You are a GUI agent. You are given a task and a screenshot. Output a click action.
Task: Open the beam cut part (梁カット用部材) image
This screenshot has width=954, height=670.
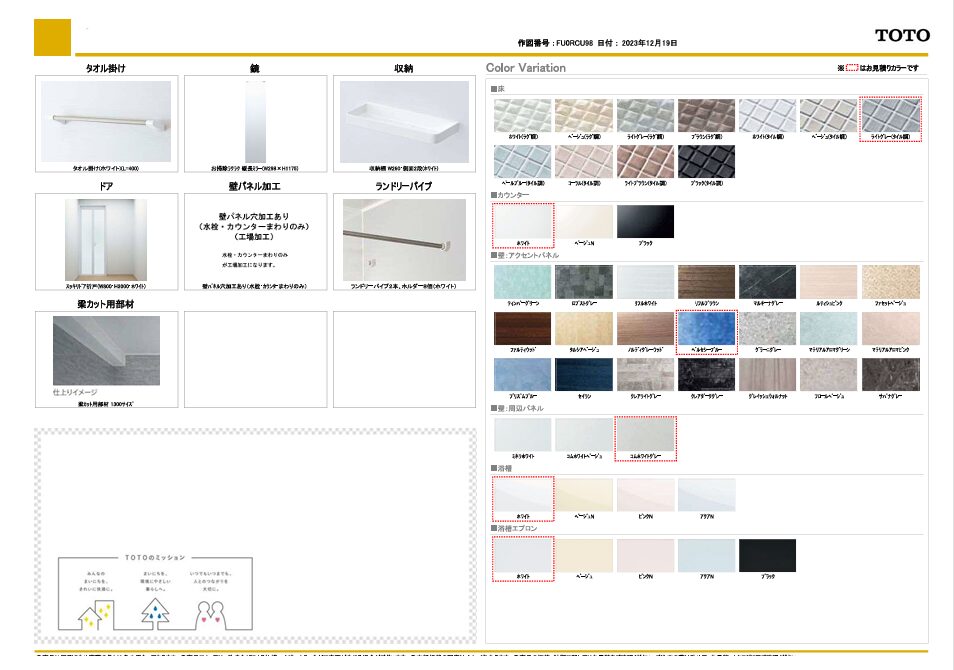[x=106, y=351]
